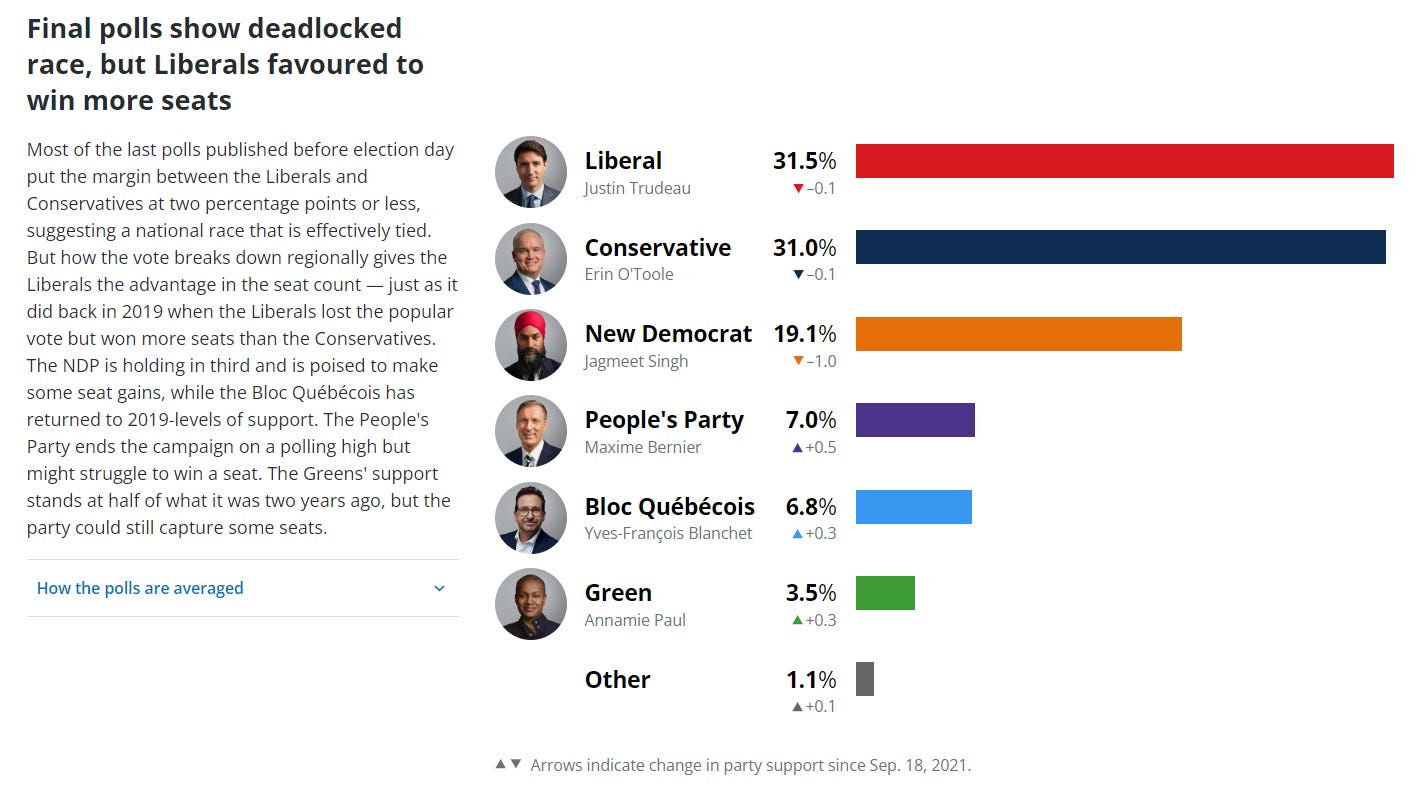Click the red down arrow beside Liberal
This screenshot has width=1419, height=804.
click(797, 187)
